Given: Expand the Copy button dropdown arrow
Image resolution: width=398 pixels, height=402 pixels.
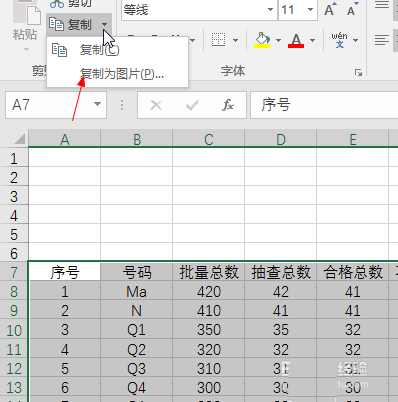Looking at the screenshot, I should coord(105,25).
